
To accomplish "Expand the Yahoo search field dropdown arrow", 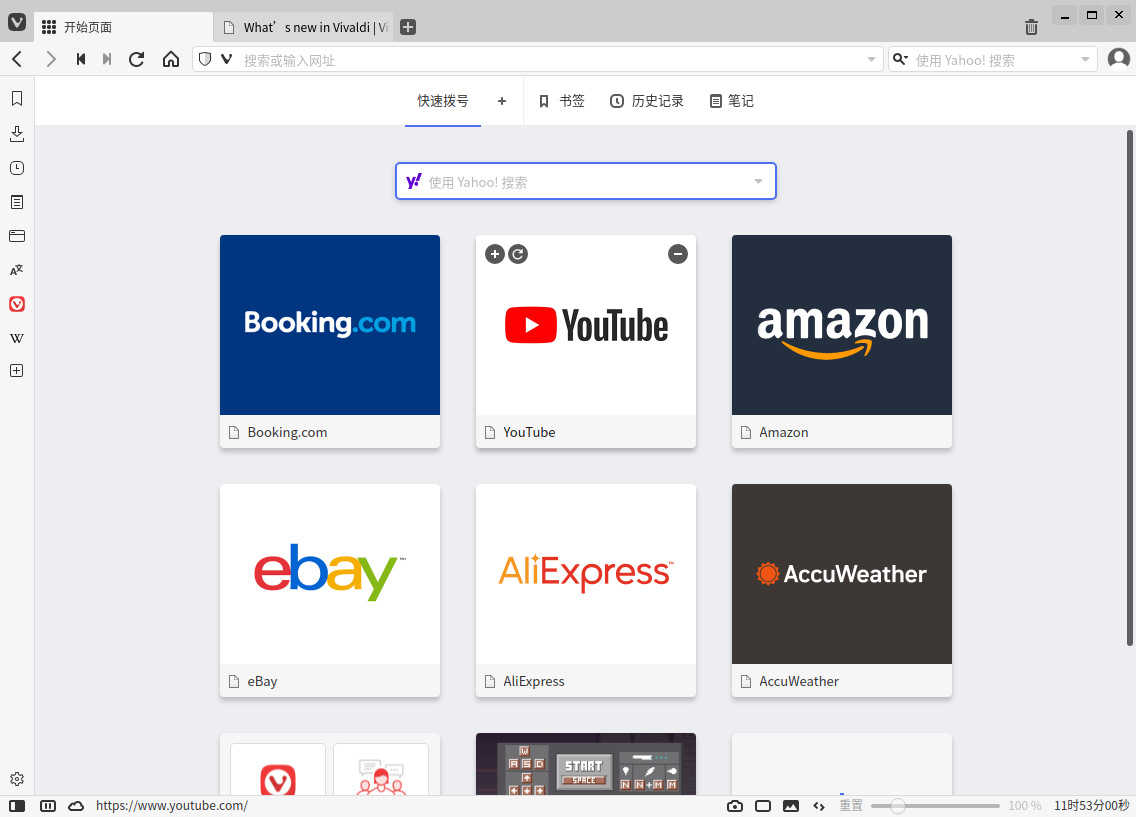I will point(1086,60).
